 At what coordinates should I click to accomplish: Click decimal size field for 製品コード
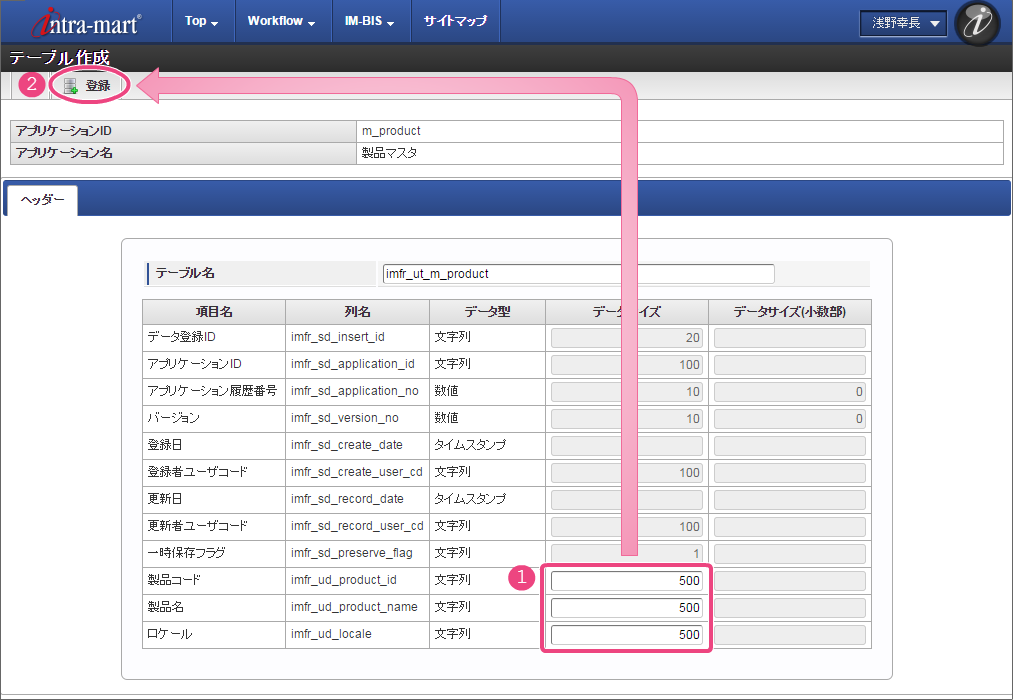point(789,581)
